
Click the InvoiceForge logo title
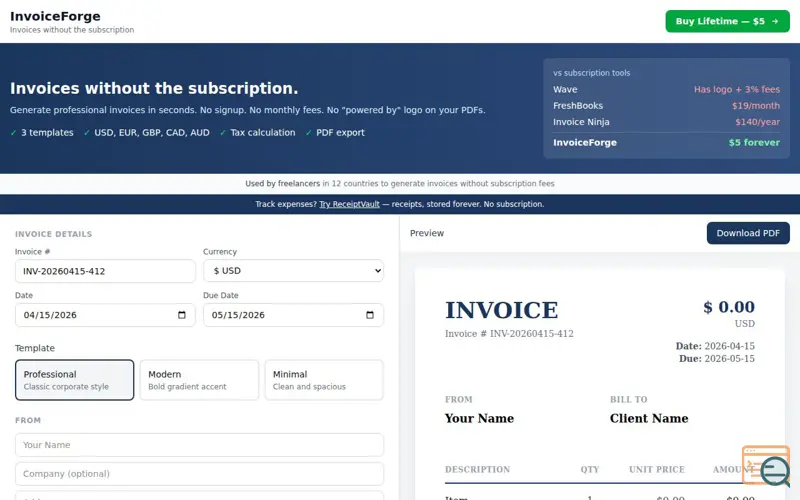pyautogui.click(x=55, y=16)
